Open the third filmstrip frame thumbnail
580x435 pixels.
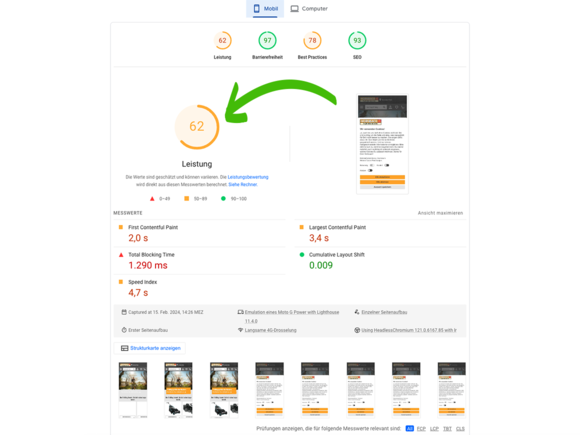pos(224,390)
